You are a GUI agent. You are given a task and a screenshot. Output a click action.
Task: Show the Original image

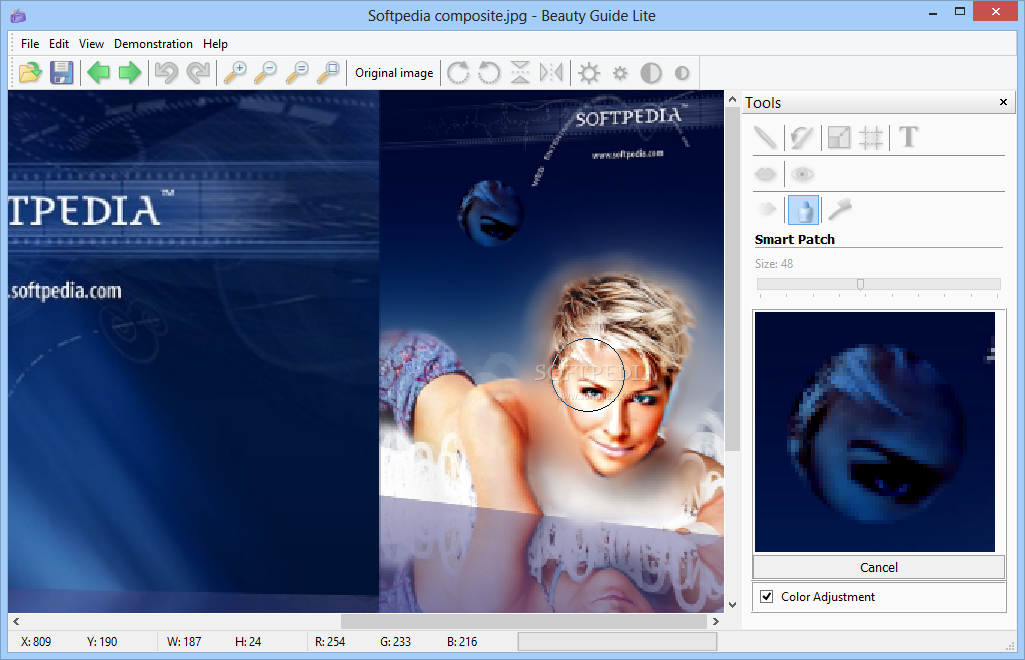394,73
